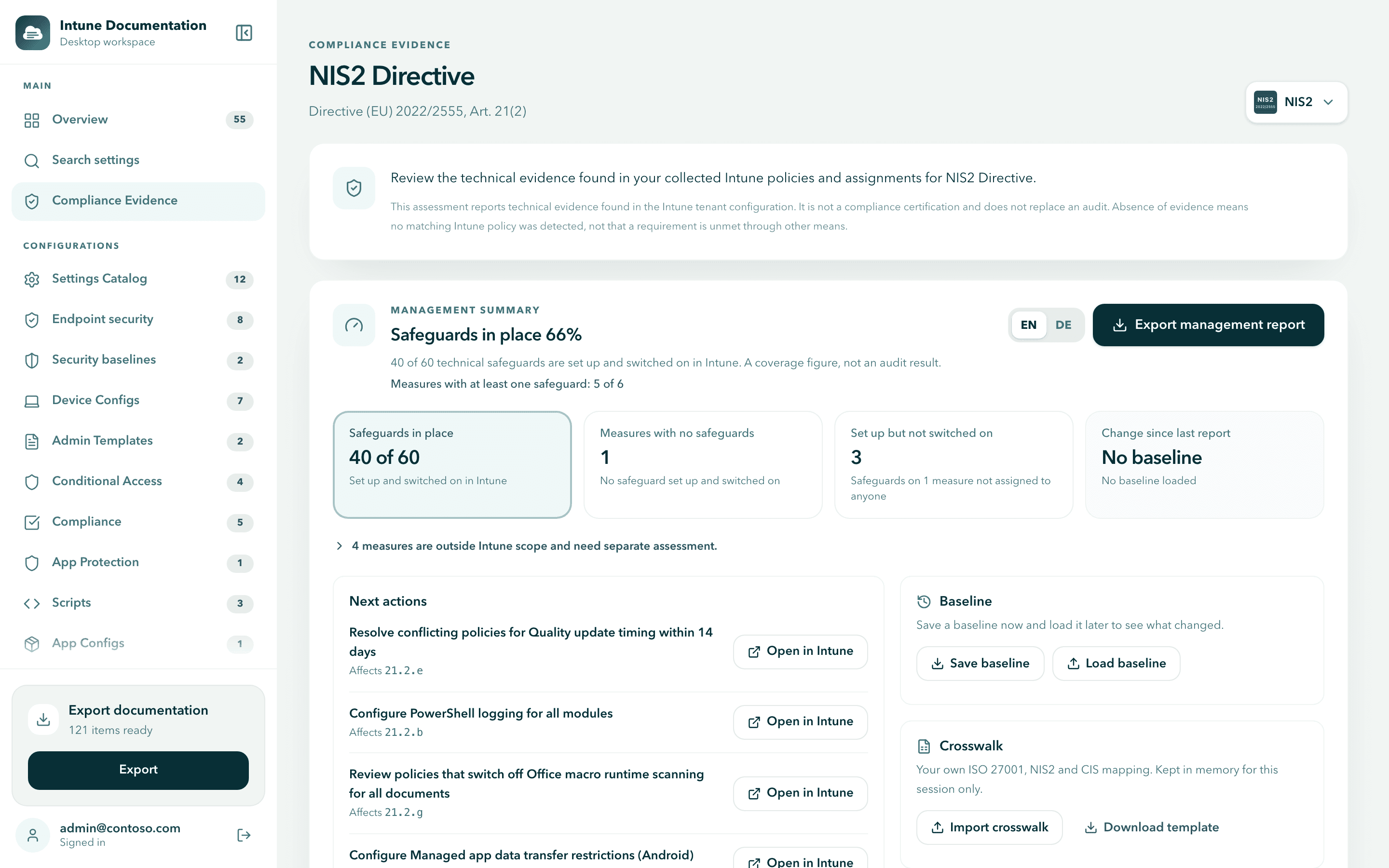The width and height of the screenshot is (1389, 868).
Task: Click the sidebar Export button
Action: click(138, 770)
